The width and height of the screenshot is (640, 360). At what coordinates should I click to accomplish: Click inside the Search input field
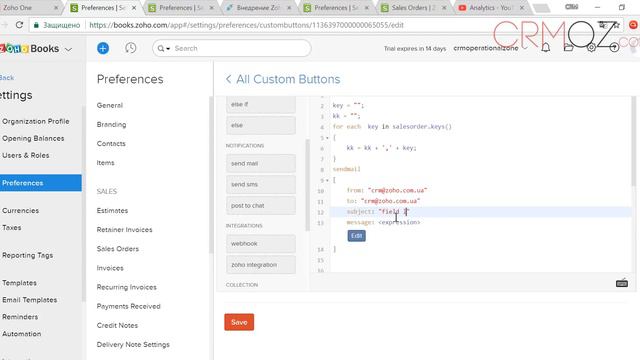[240, 48]
